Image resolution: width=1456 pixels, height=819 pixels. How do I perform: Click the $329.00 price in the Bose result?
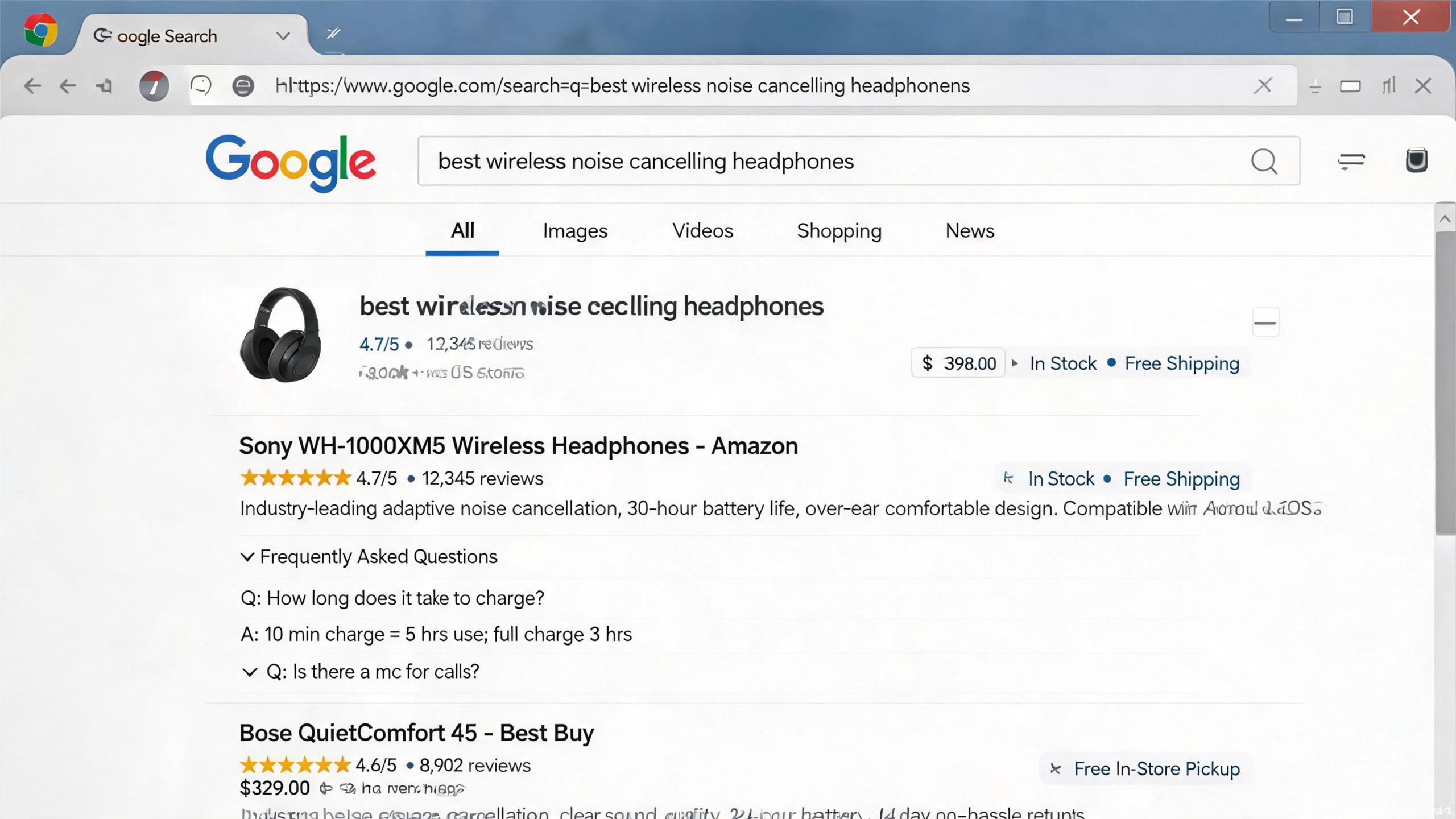point(275,788)
